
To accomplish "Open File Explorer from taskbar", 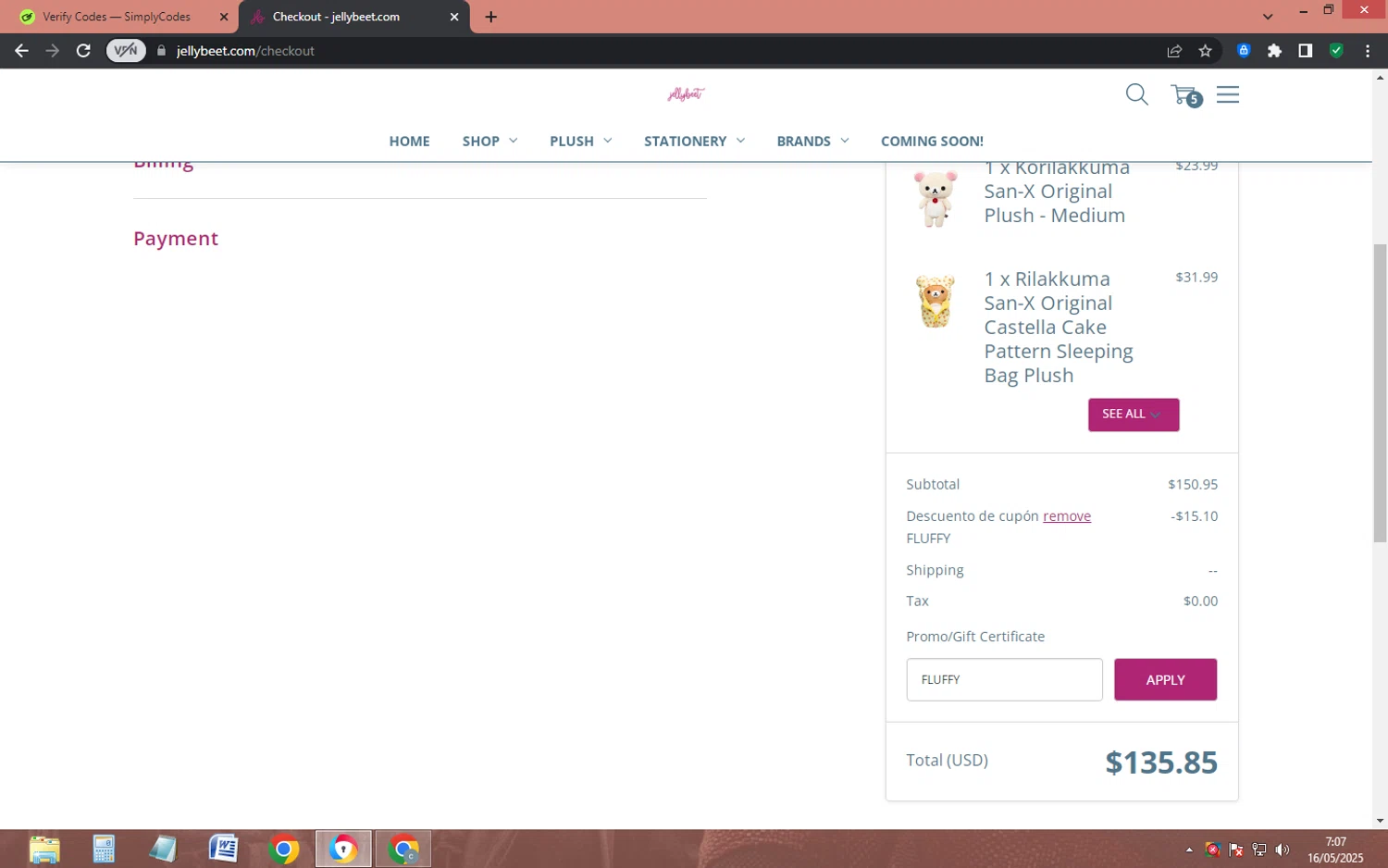I will coord(44,849).
